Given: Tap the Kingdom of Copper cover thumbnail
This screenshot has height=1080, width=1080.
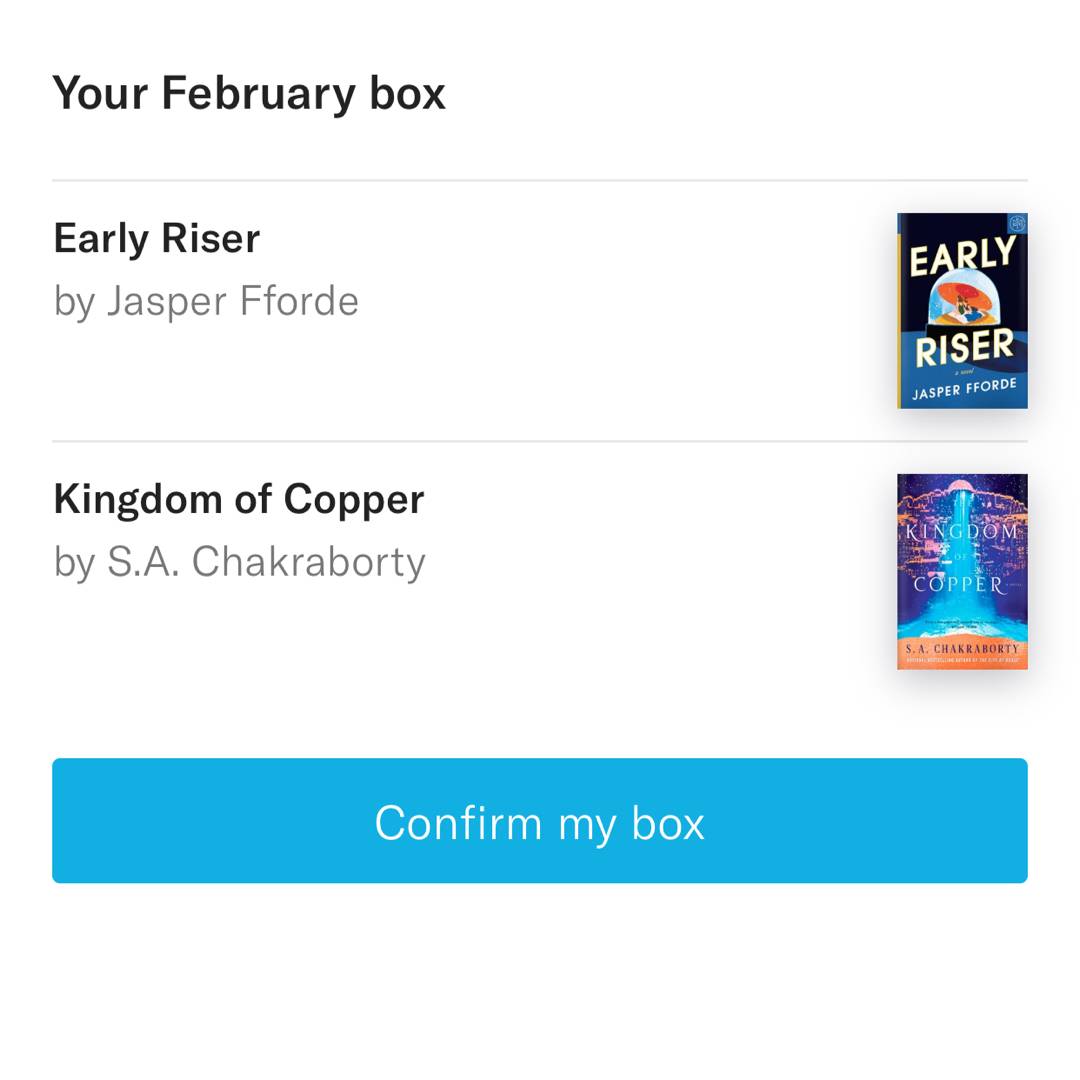Looking at the screenshot, I should click(x=962, y=571).
